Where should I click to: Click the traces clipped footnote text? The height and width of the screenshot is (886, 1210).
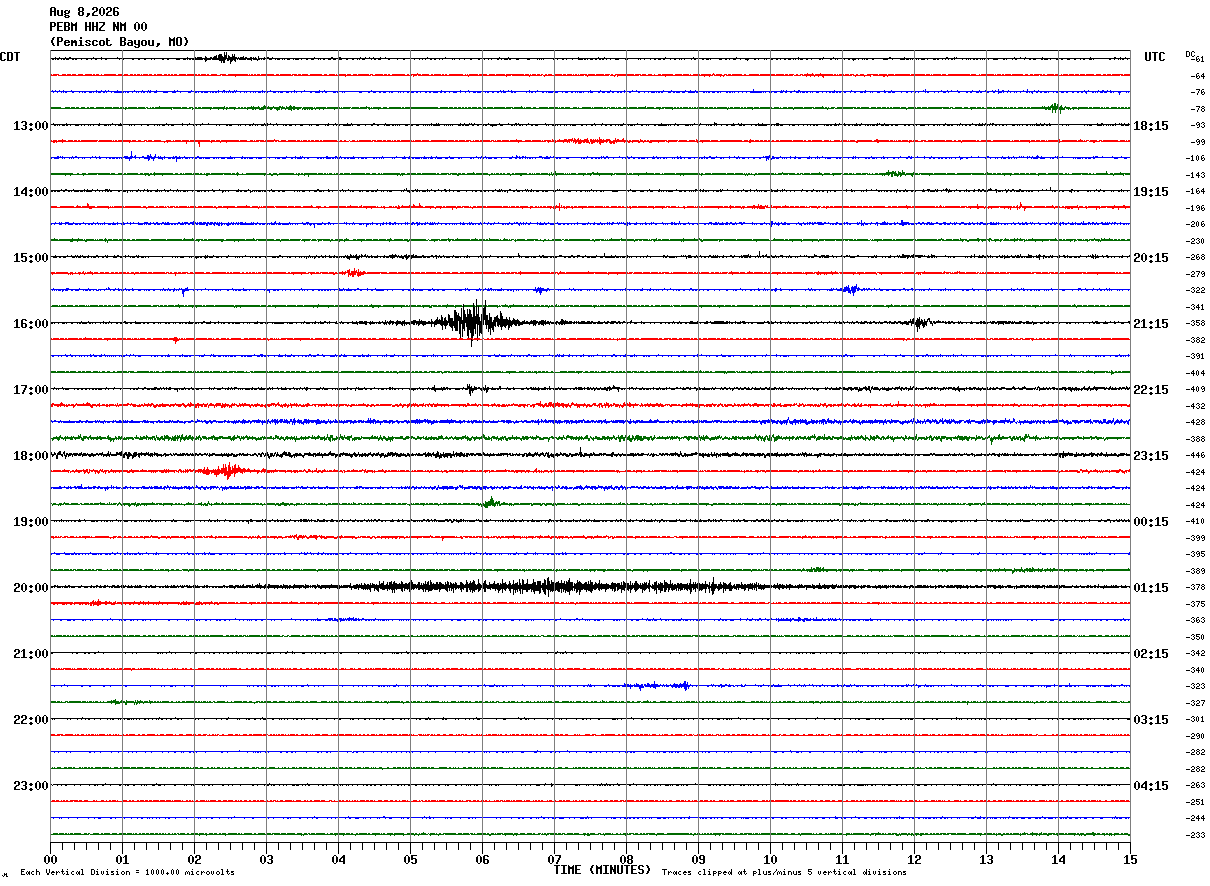[x=784, y=872]
